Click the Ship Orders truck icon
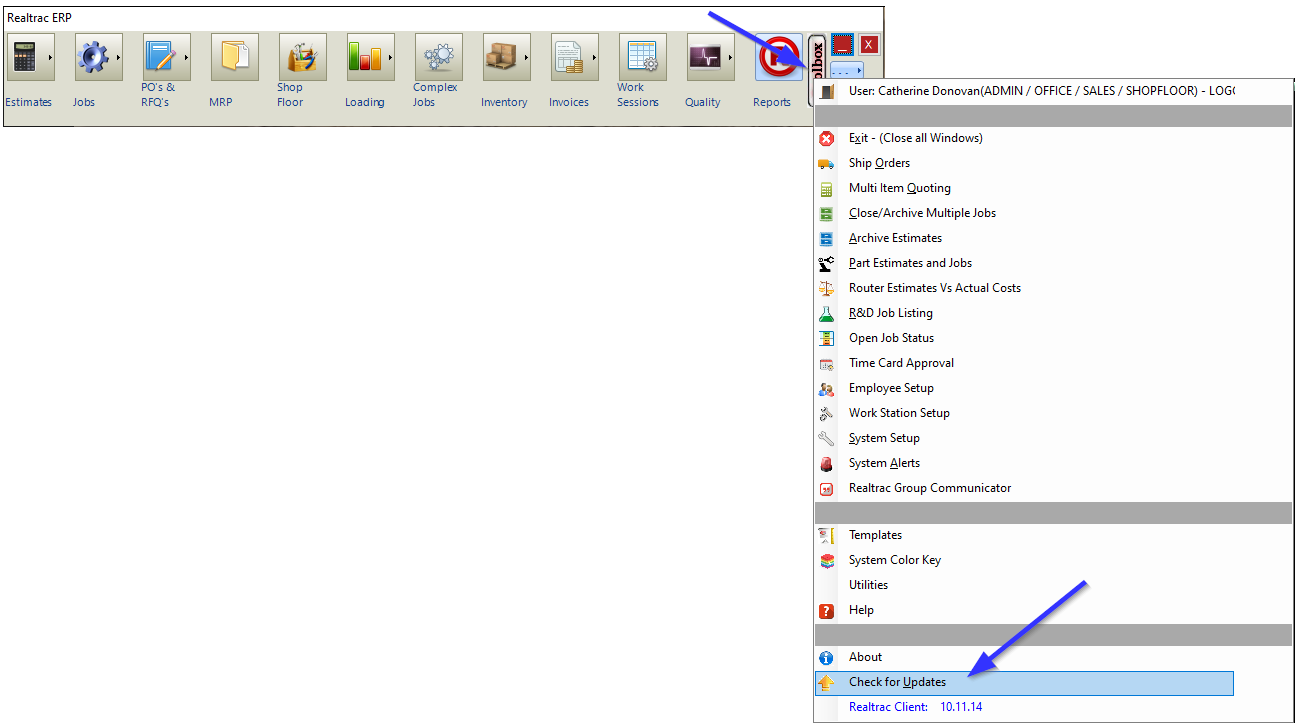Viewport: 1295px width, 724px height. click(826, 163)
